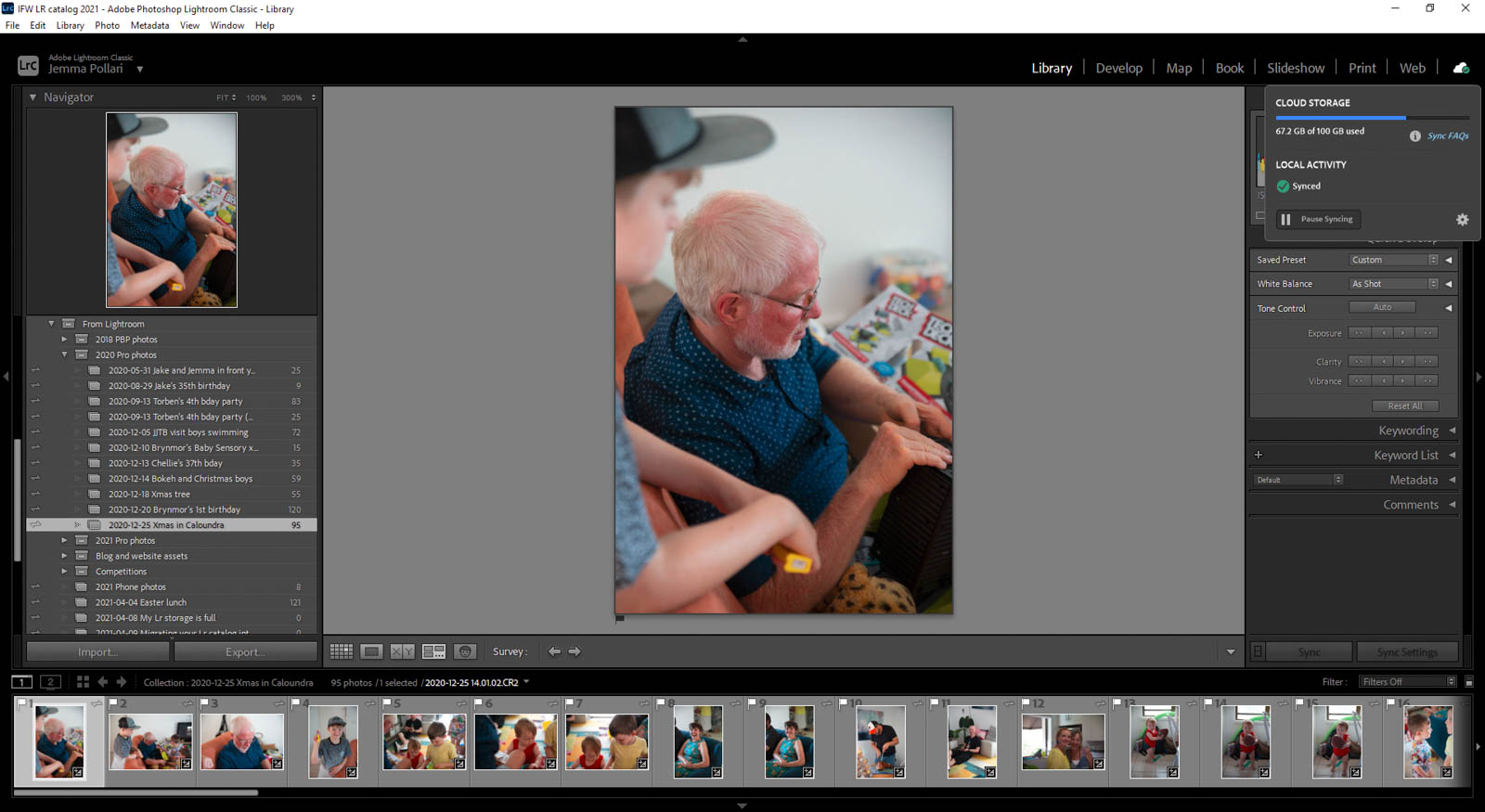1485x812 pixels.
Task: Select next photo arrow in toolbar
Action: point(575,651)
